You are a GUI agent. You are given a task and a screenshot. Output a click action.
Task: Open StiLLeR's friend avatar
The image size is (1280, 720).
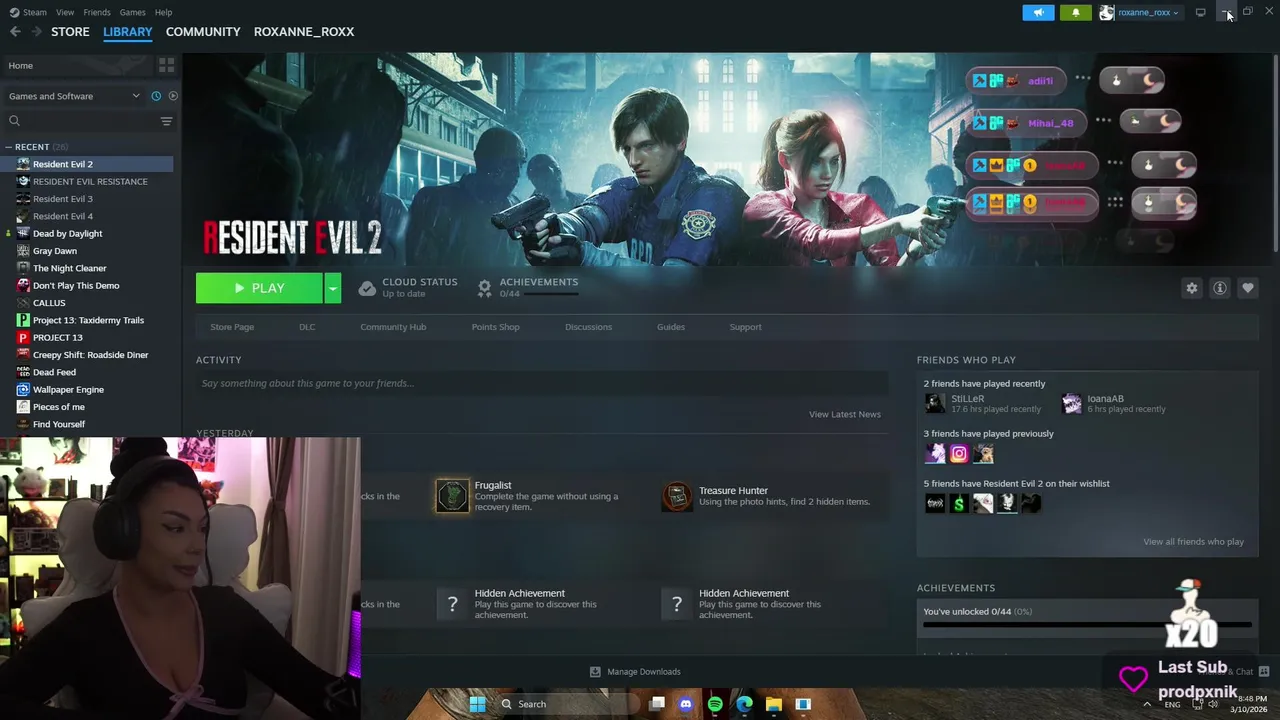click(934, 403)
